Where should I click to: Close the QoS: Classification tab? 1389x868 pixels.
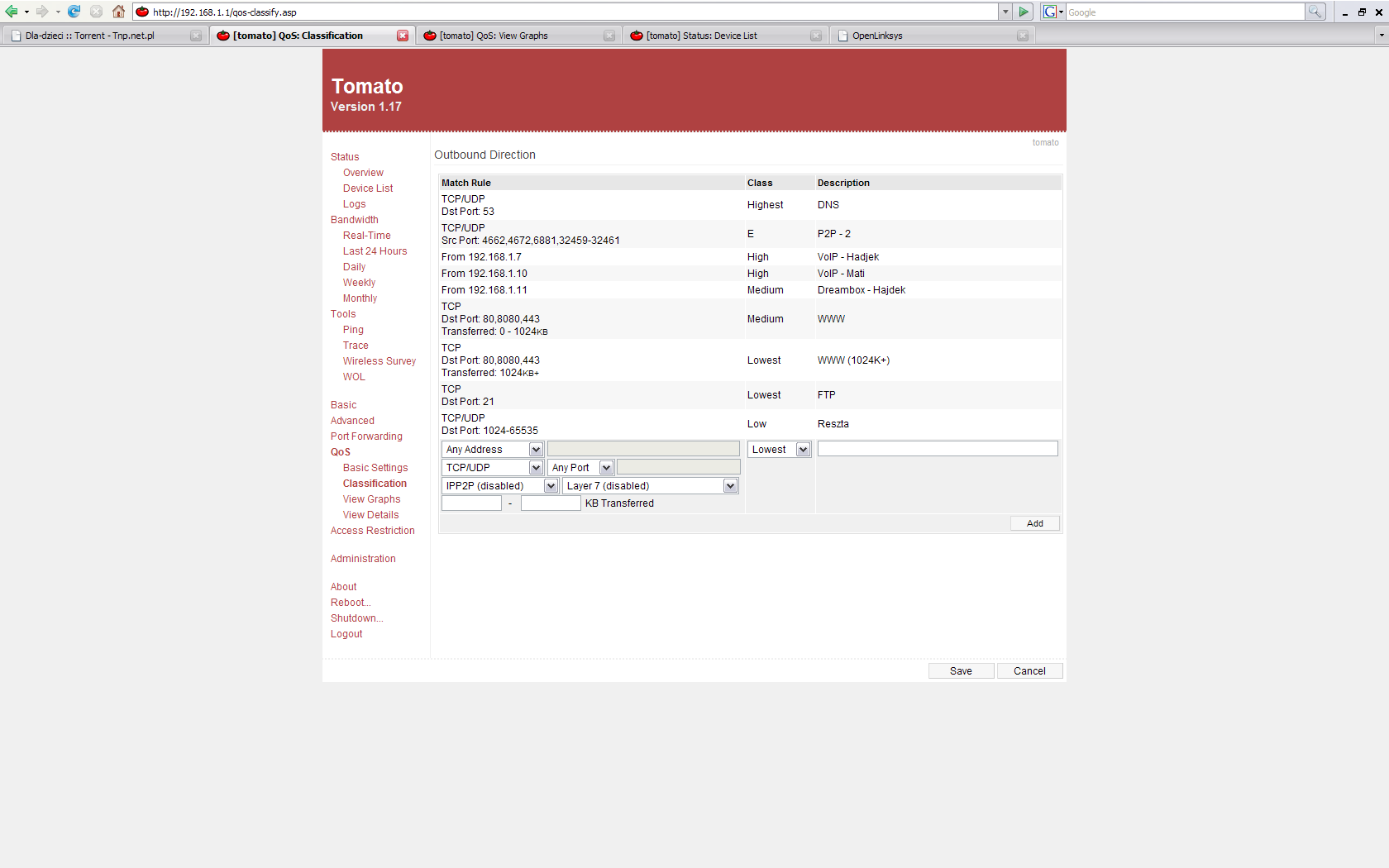pos(403,36)
